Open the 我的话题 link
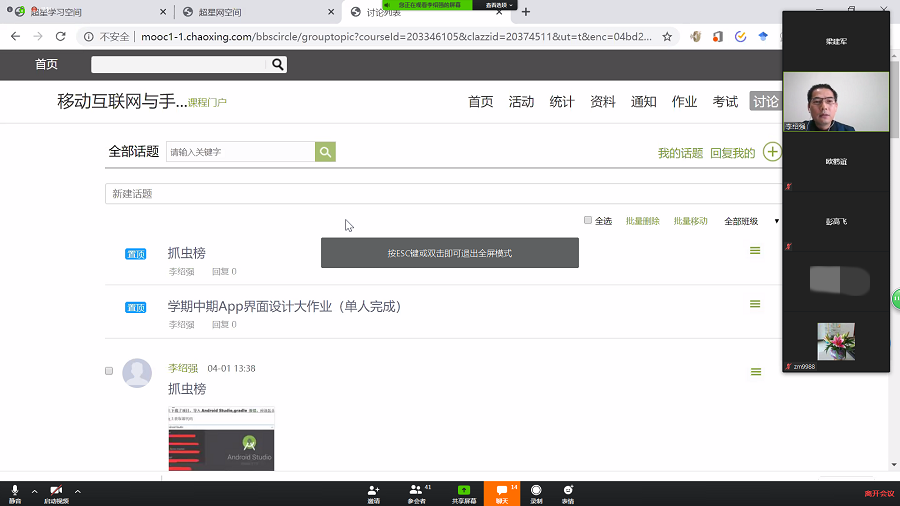Screen dimensions: 900x506 pyautogui.click(x=680, y=153)
